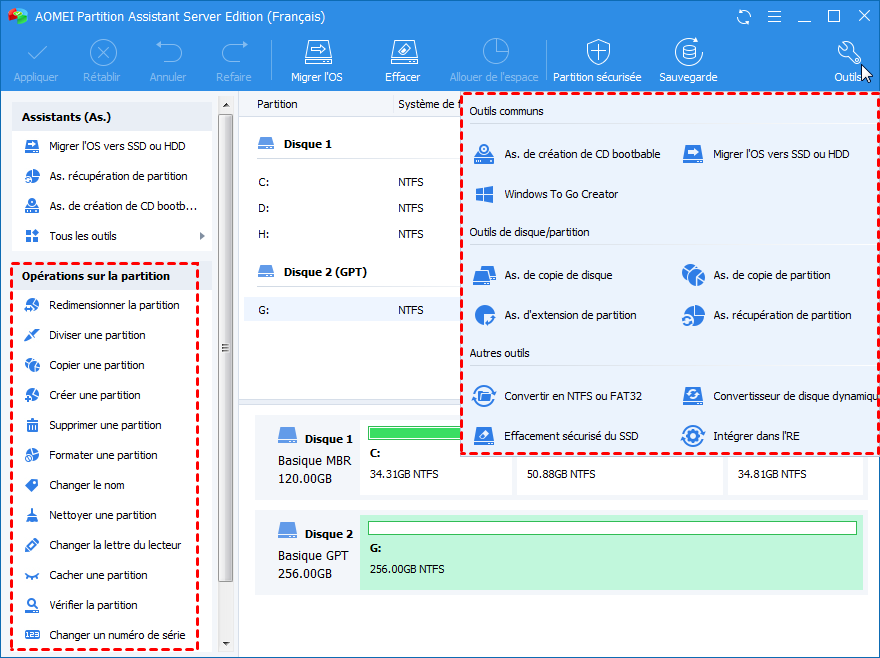Select the G: 256.00GB NTFS block

tap(611, 552)
